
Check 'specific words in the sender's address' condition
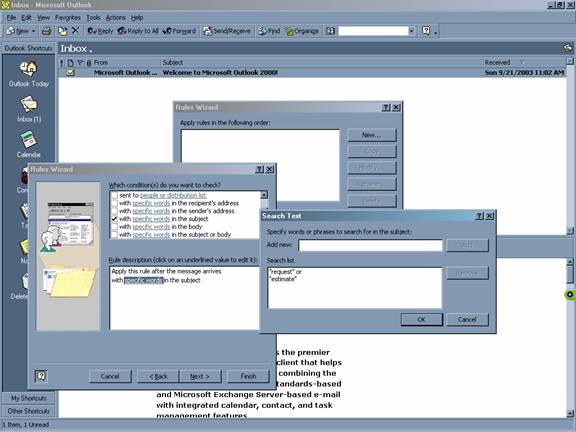coord(114,211)
